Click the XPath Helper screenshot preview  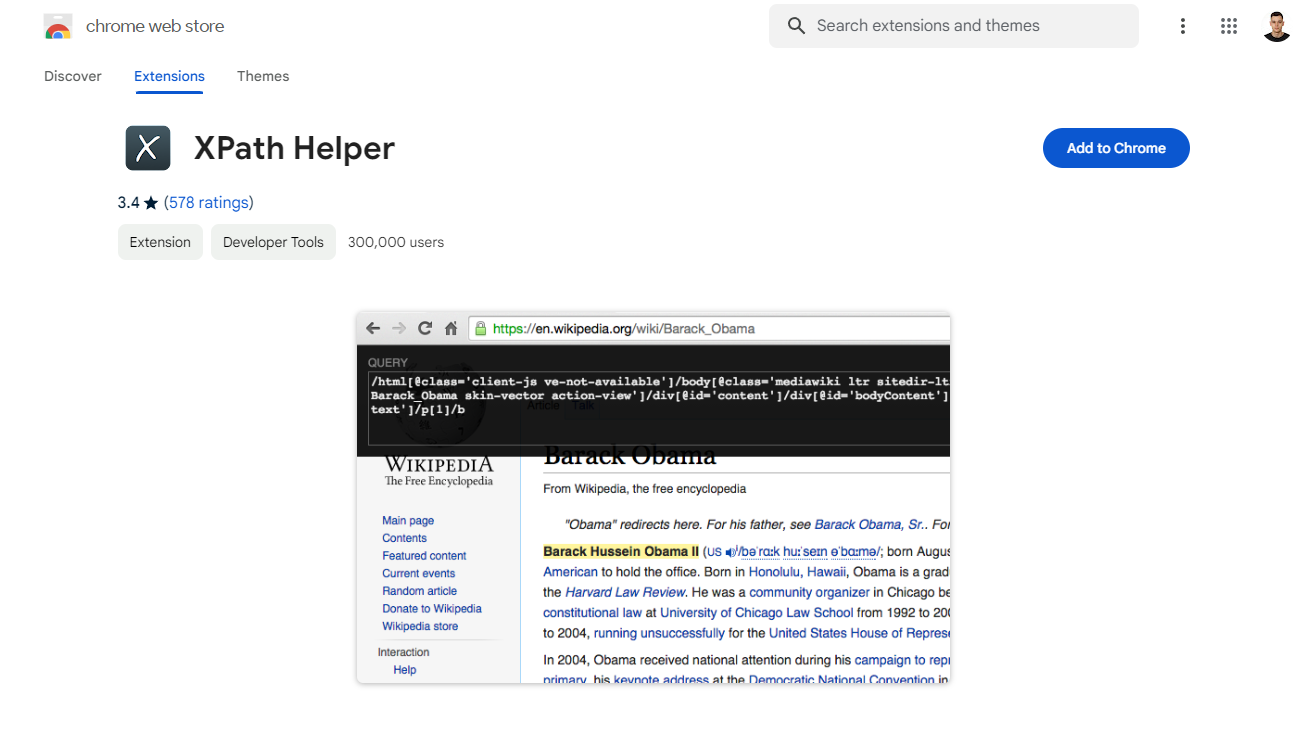[x=653, y=498]
